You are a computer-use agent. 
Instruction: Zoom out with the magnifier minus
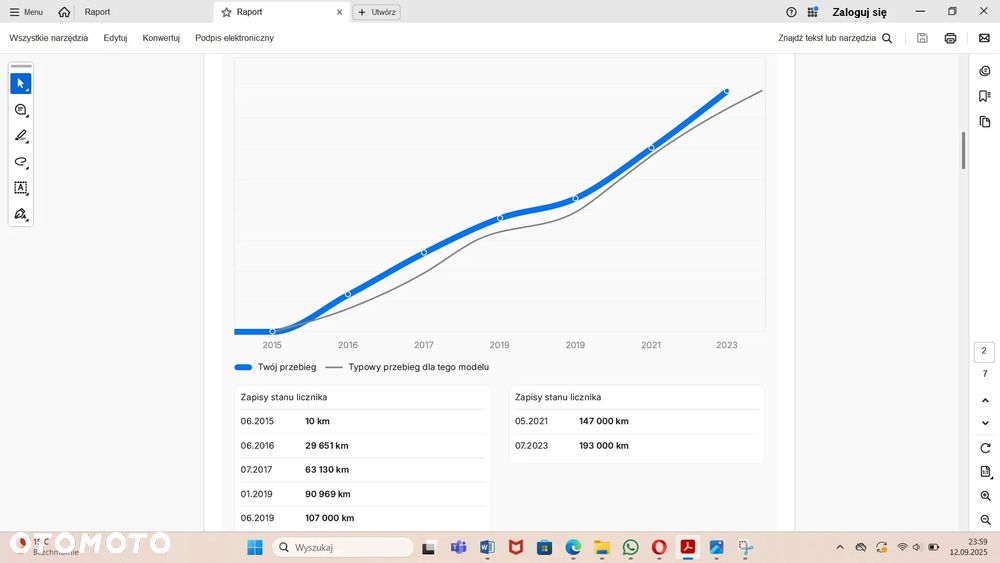(985, 520)
